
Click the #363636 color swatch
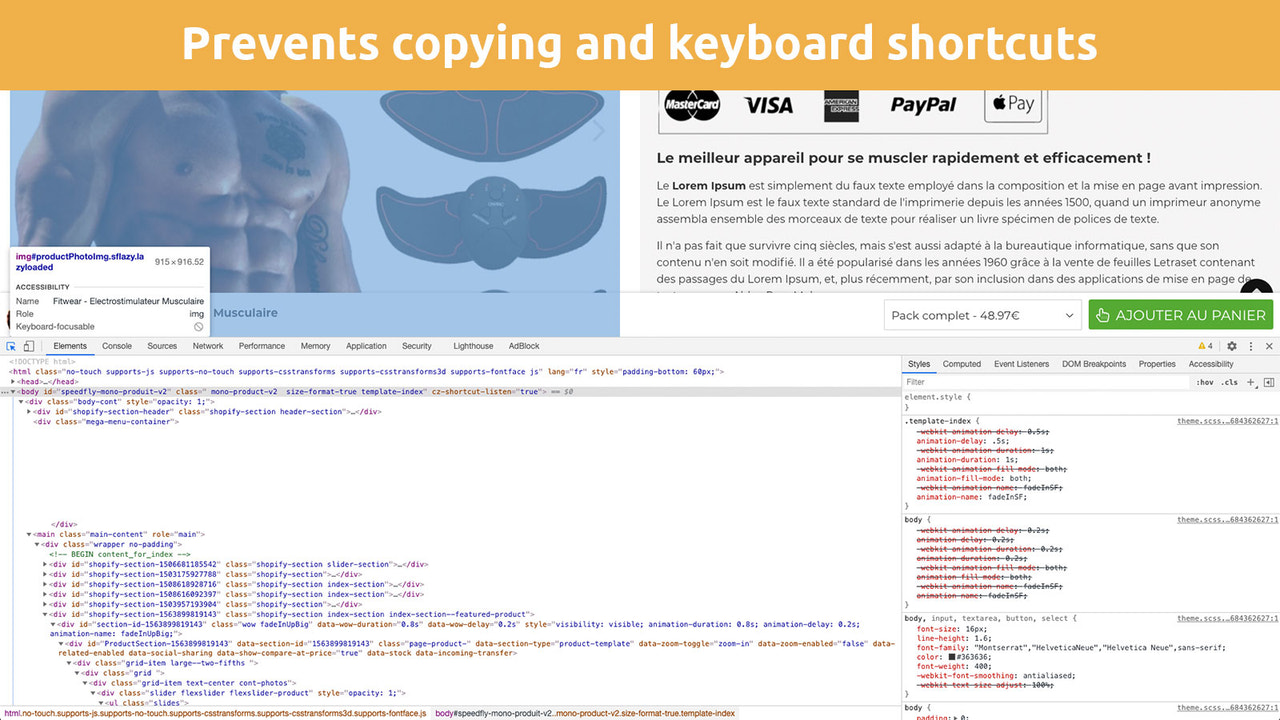point(952,657)
